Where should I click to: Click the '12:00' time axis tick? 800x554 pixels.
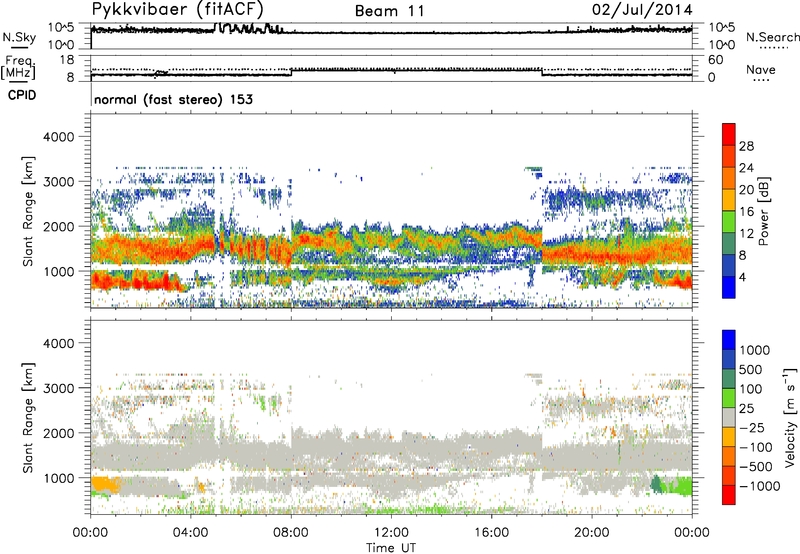coord(391,533)
